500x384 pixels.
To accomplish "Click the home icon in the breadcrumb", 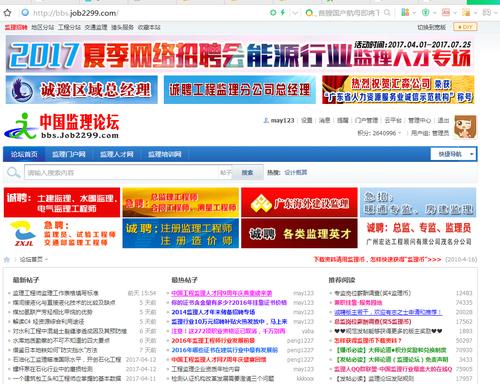I will [7, 259].
